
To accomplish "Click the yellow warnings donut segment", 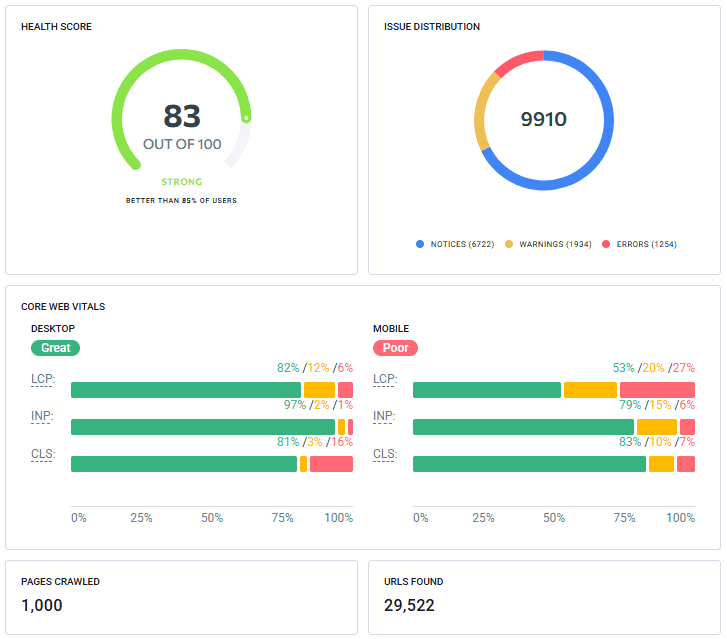I will click(x=482, y=110).
